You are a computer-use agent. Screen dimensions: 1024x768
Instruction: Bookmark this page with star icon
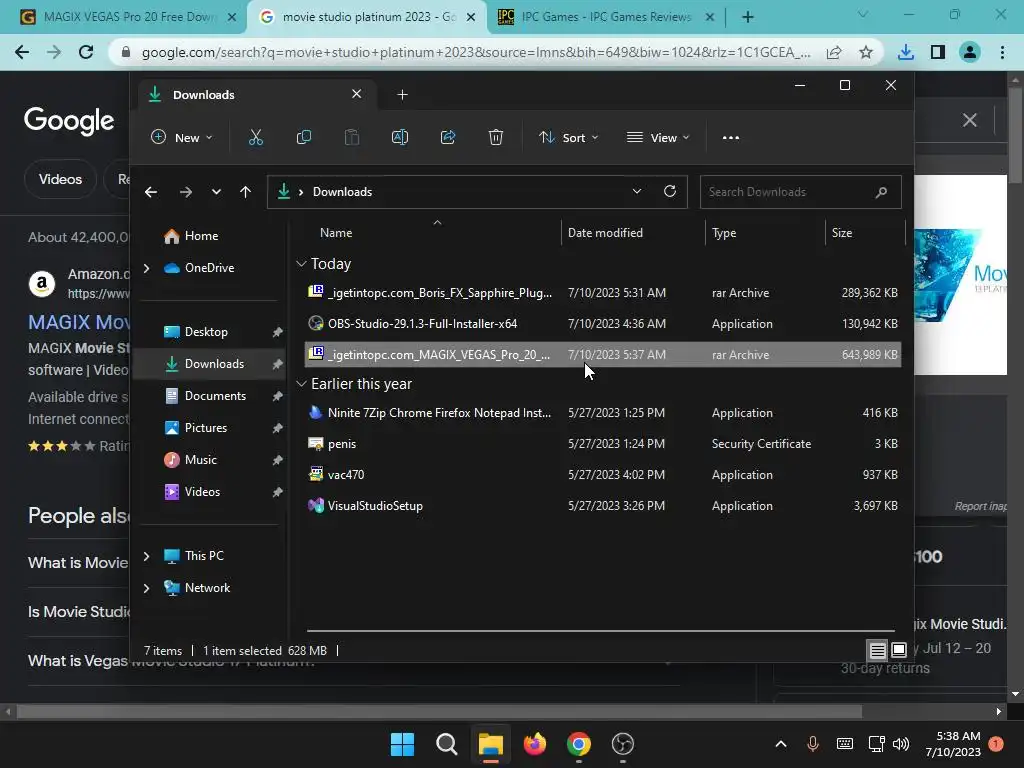(x=866, y=52)
